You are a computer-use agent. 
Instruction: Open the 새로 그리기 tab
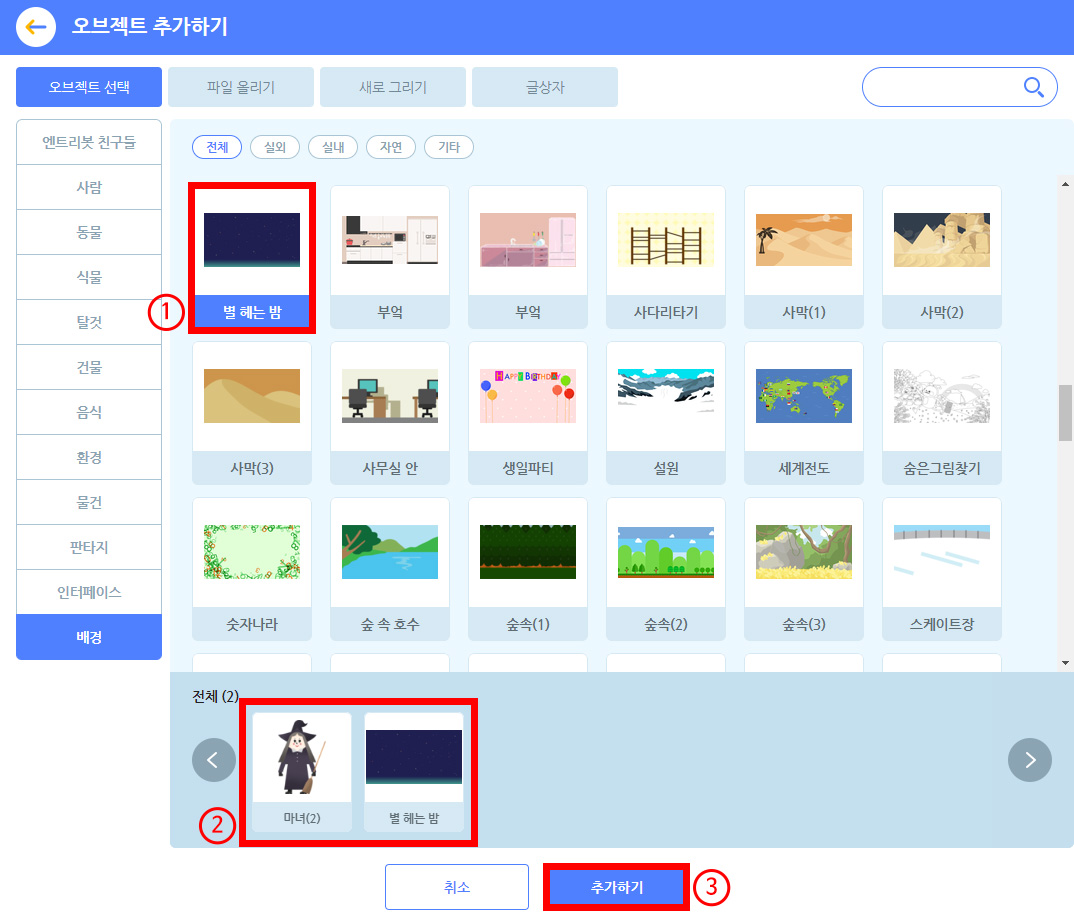click(393, 87)
